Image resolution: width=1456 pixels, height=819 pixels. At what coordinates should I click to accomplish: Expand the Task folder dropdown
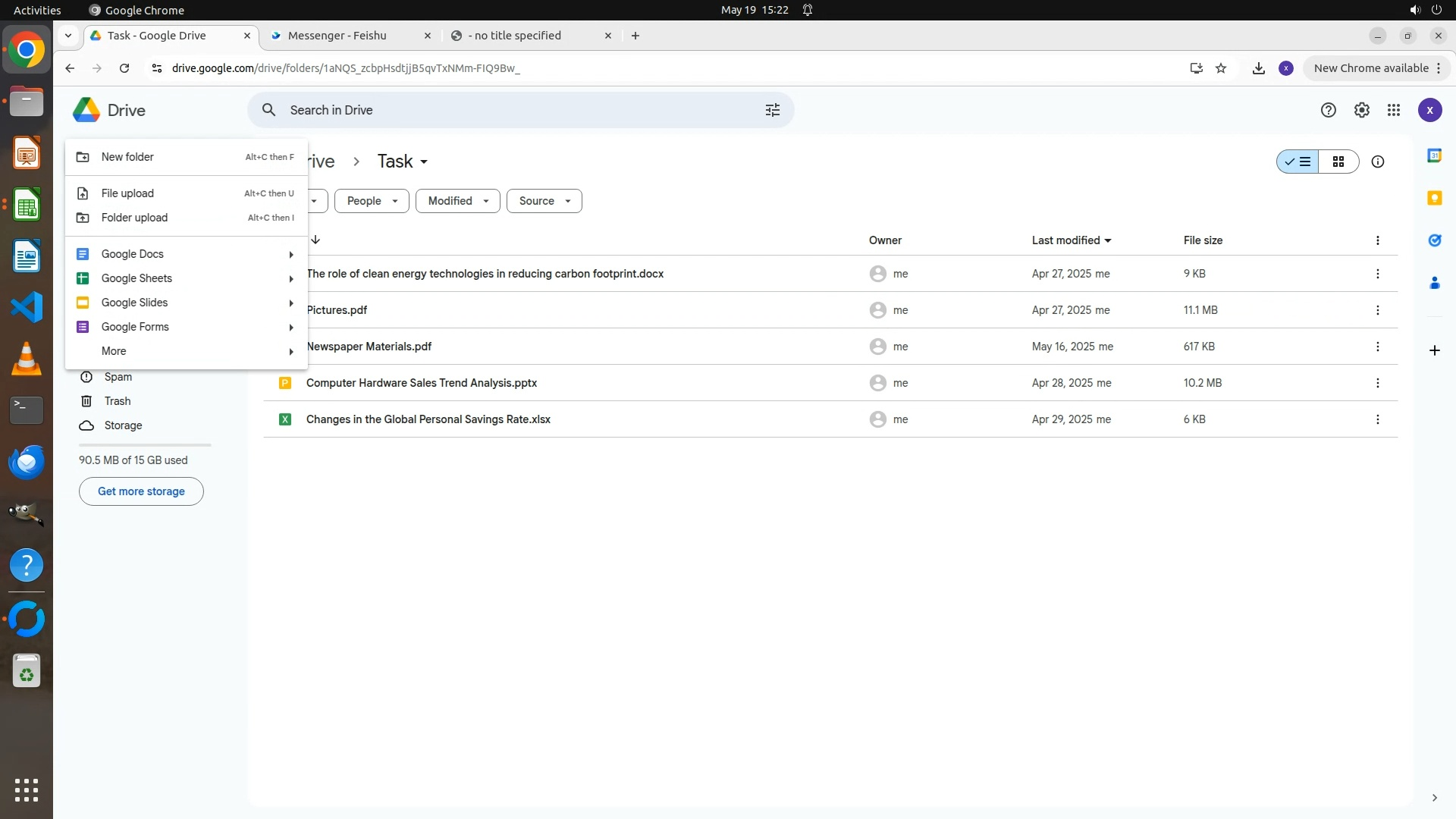pyautogui.click(x=424, y=162)
